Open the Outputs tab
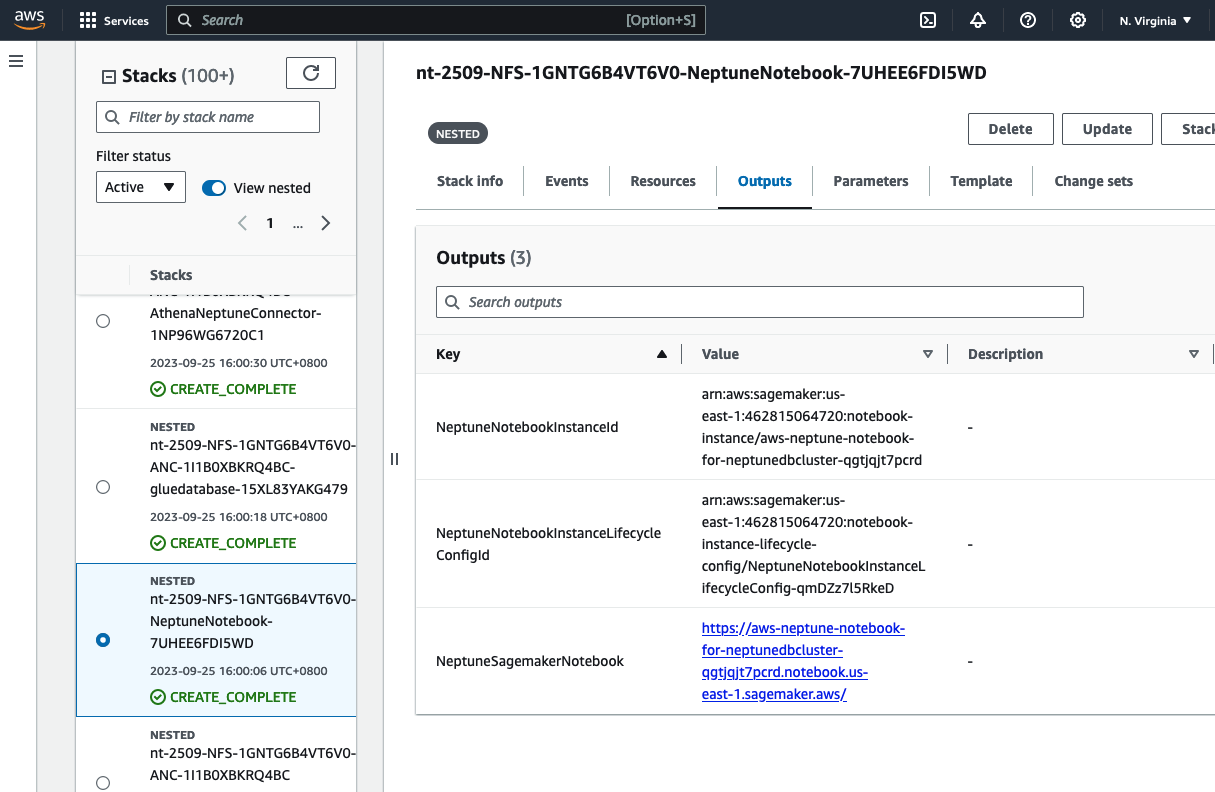Viewport: 1215px width, 792px height. pyautogui.click(x=765, y=181)
